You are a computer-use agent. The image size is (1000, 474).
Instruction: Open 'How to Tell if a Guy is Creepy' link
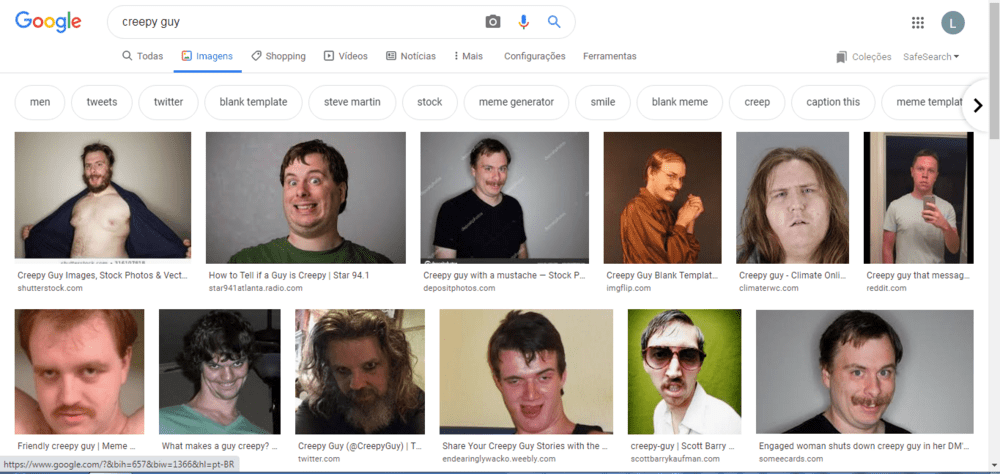click(x=289, y=276)
